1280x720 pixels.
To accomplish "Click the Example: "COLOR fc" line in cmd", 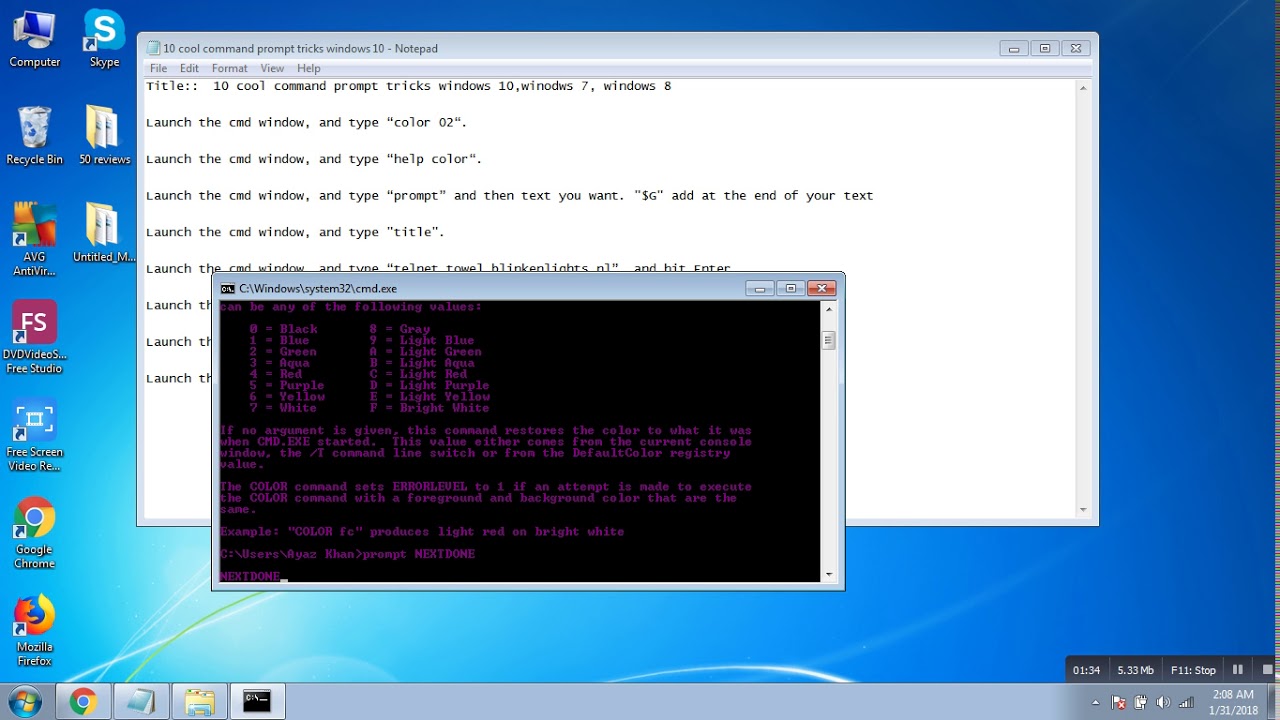I will tap(422, 532).
